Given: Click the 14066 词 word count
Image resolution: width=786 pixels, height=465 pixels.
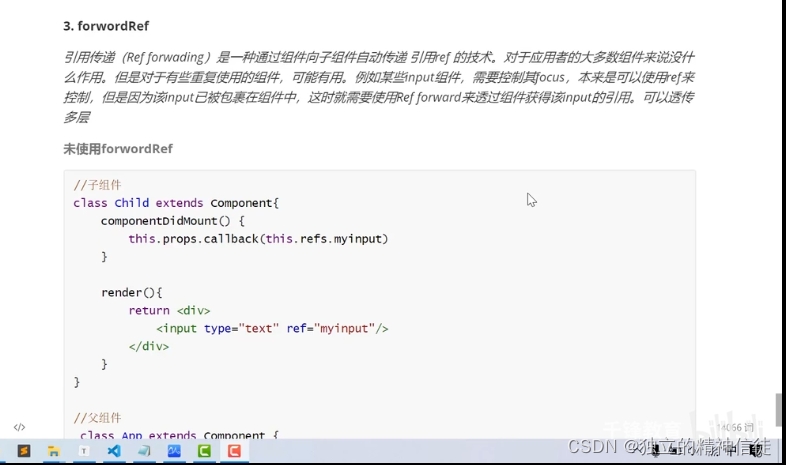Looking at the screenshot, I should tap(735, 427).
